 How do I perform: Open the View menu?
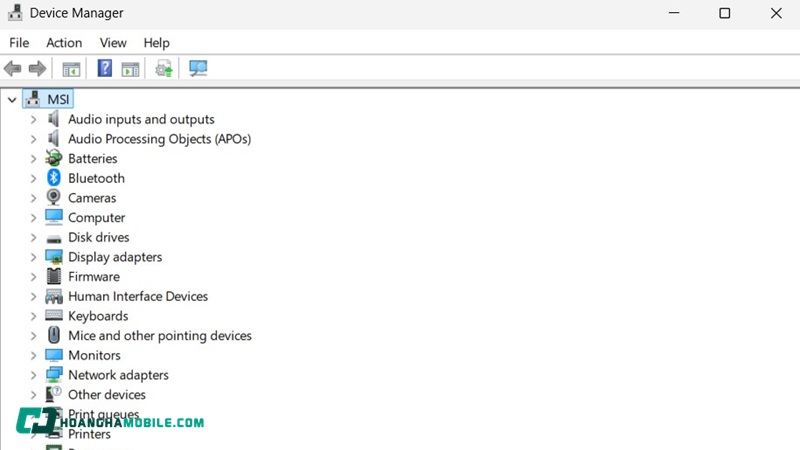113,43
